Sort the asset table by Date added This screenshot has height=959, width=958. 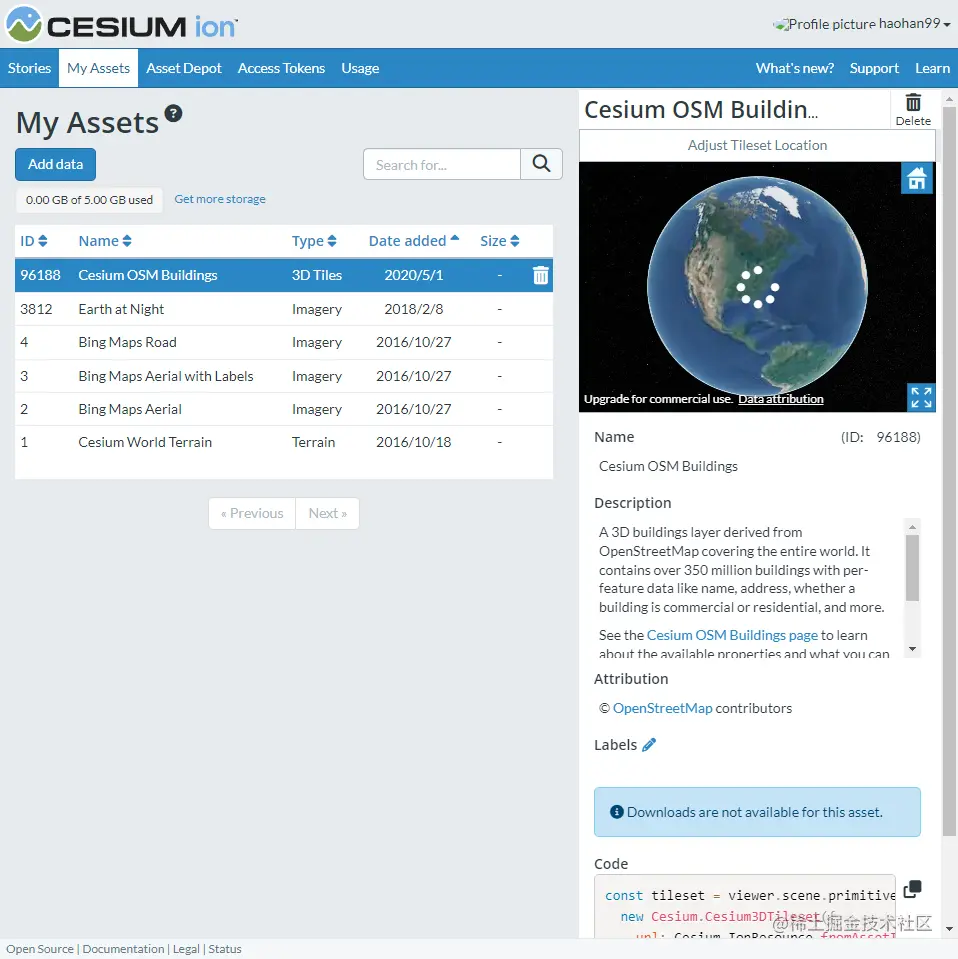[414, 241]
